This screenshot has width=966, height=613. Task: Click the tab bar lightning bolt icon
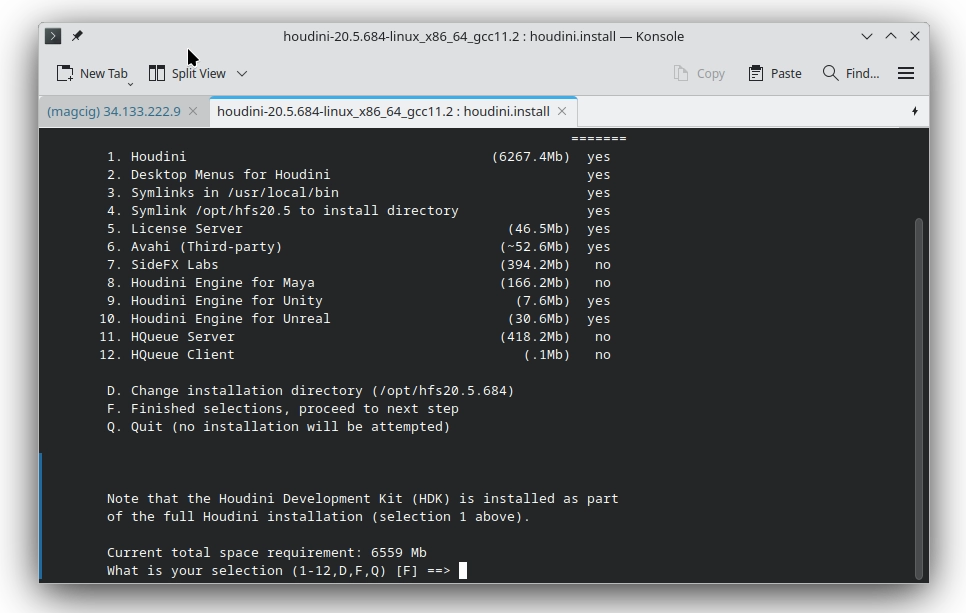[915, 112]
